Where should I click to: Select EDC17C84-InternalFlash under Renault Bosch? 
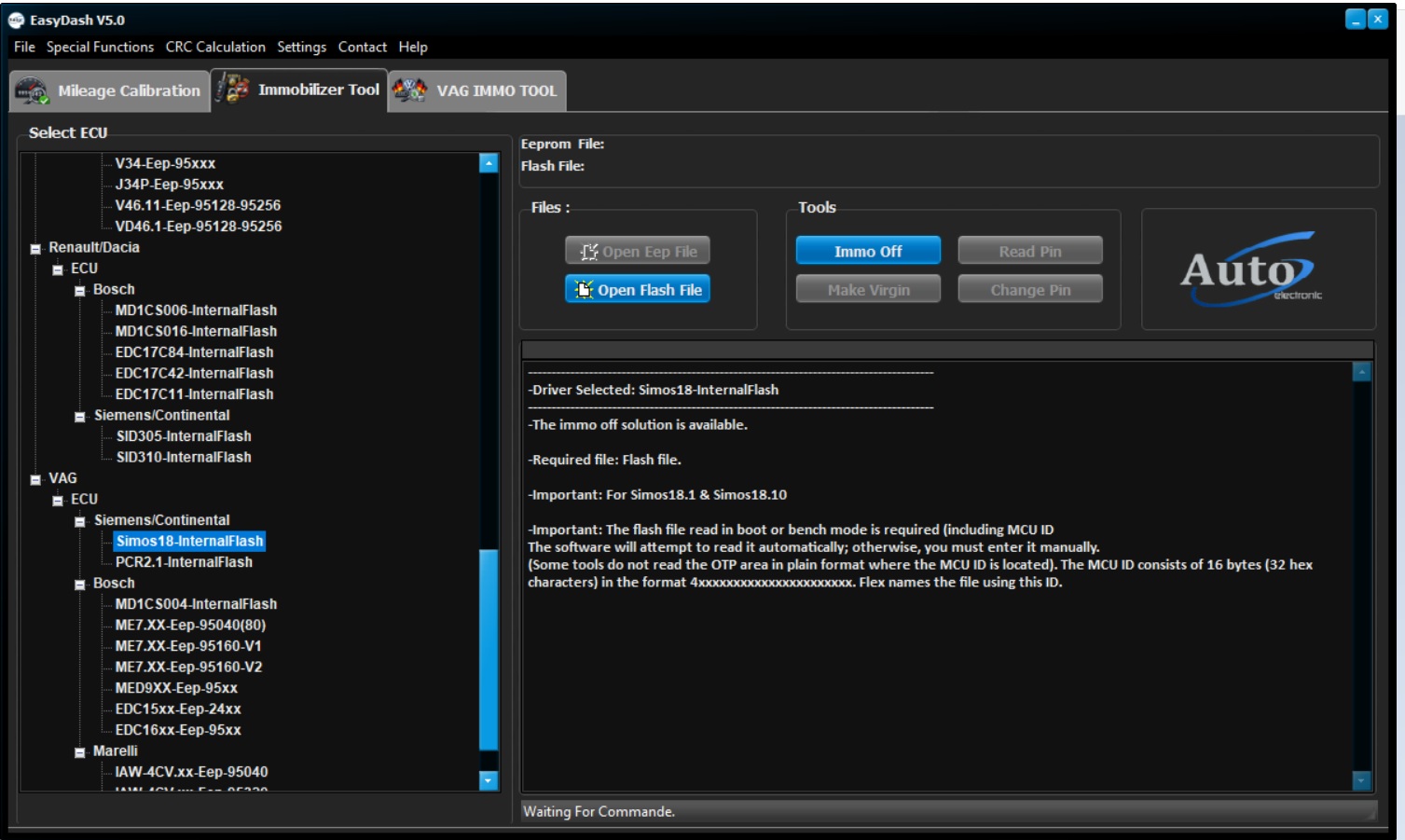point(194,352)
